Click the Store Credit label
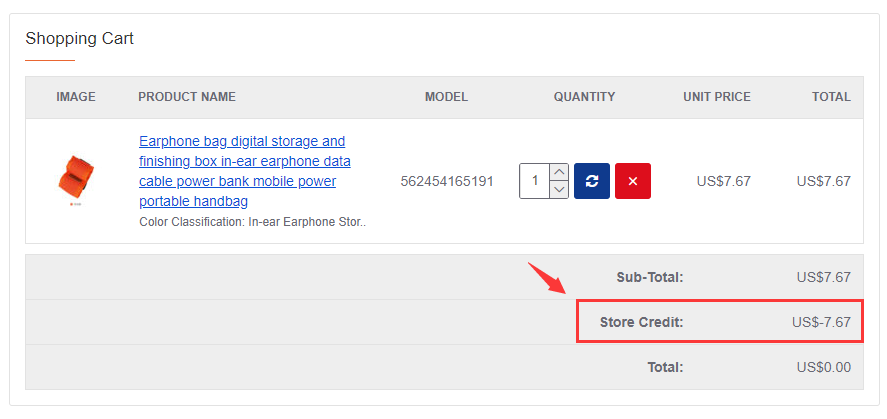The image size is (887, 419). point(641,322)
